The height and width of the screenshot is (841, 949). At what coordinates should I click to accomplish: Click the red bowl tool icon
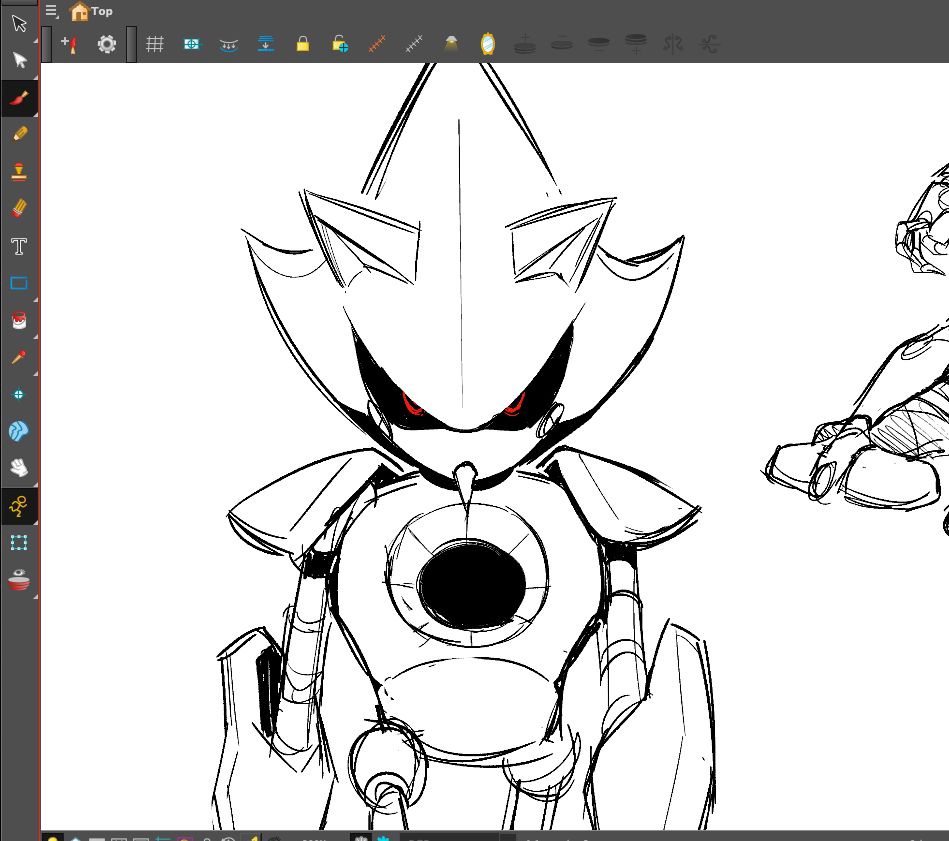coord(19,580)
